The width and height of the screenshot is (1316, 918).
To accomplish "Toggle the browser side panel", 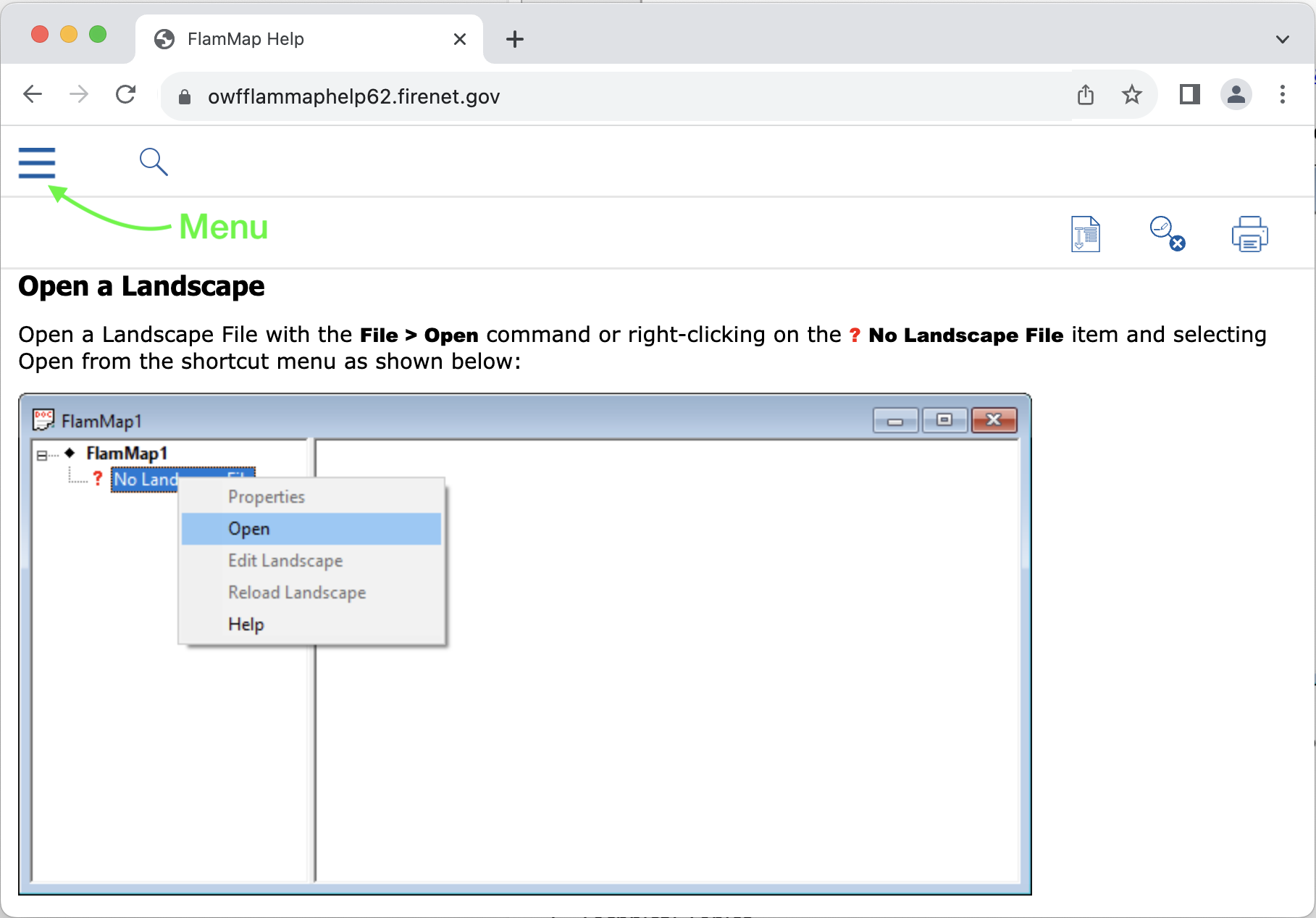I will tap(1189, 94).
